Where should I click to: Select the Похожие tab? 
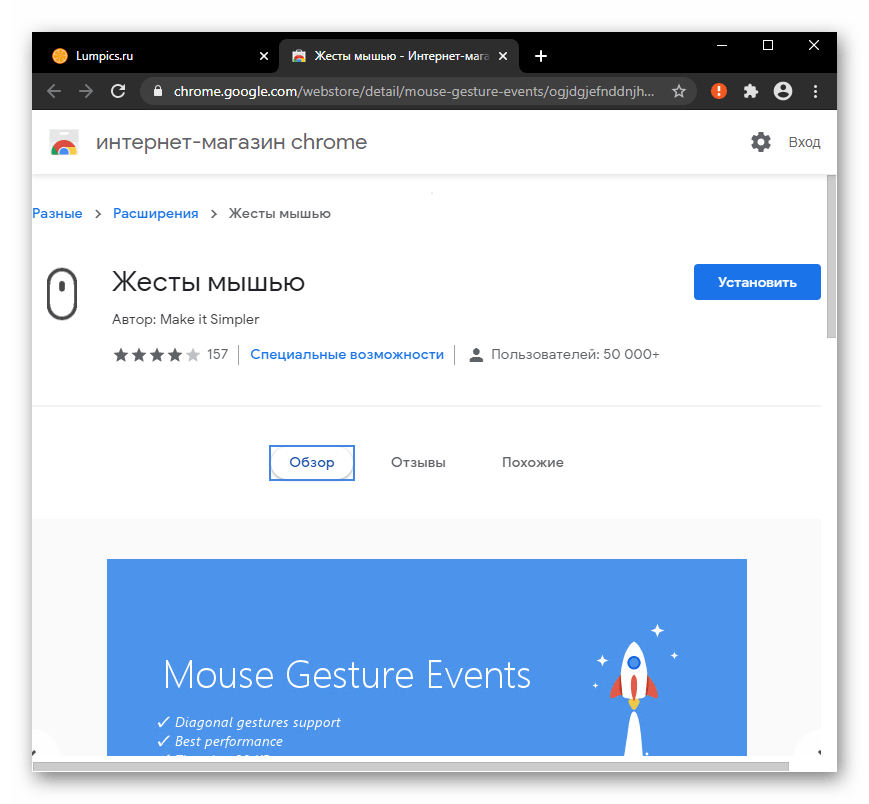pyautogui.click(x=532, y=462)
